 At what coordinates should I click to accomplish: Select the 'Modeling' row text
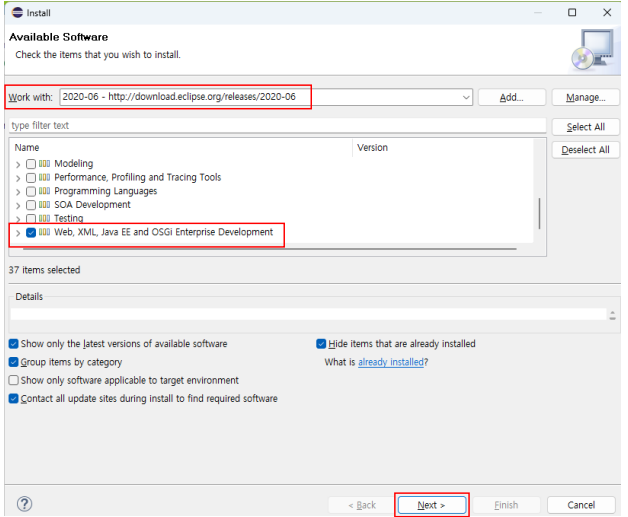(x=74, y=163)
